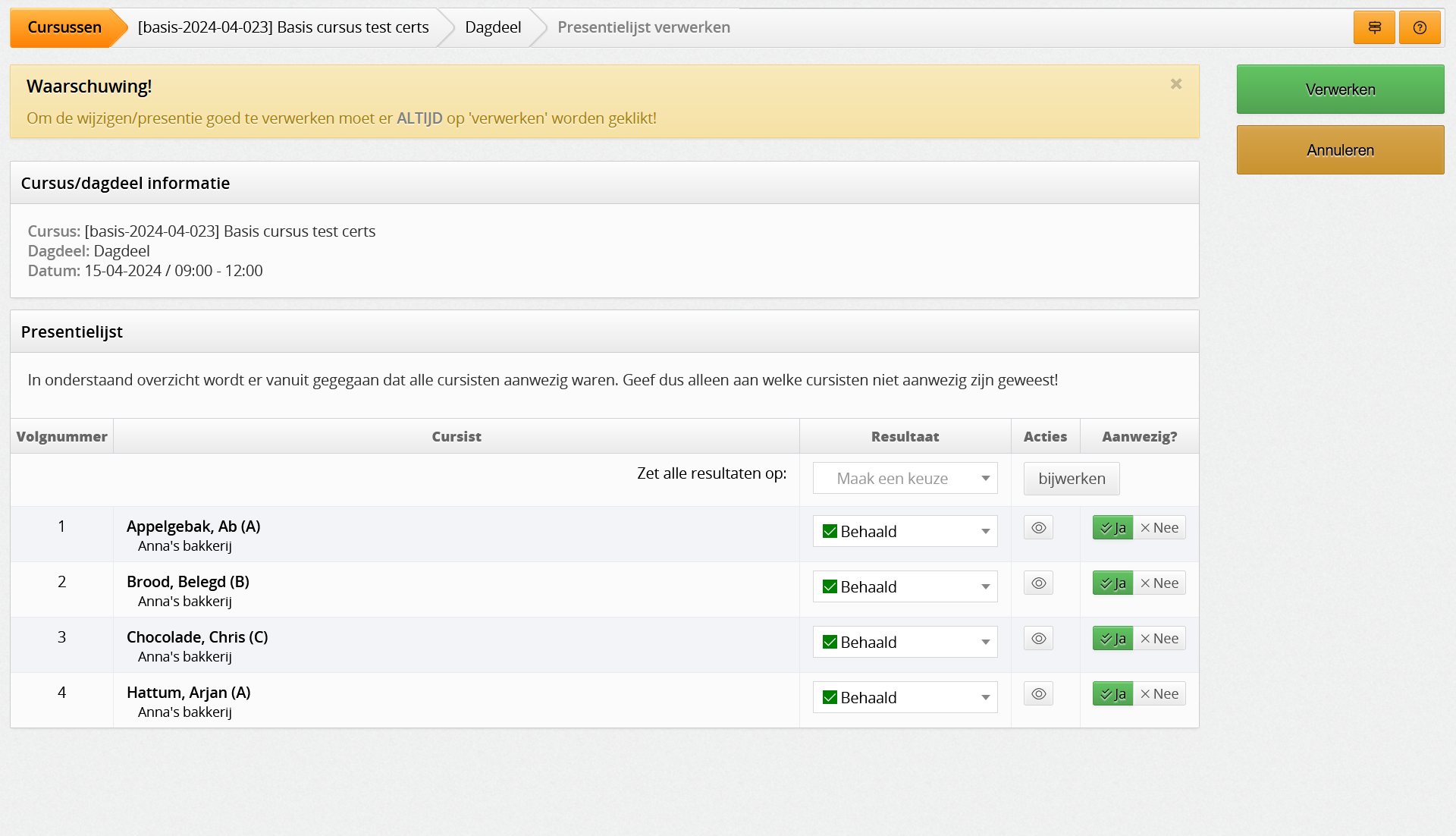Dismiss the Waarschuwing warning banner

point(1175,84)
